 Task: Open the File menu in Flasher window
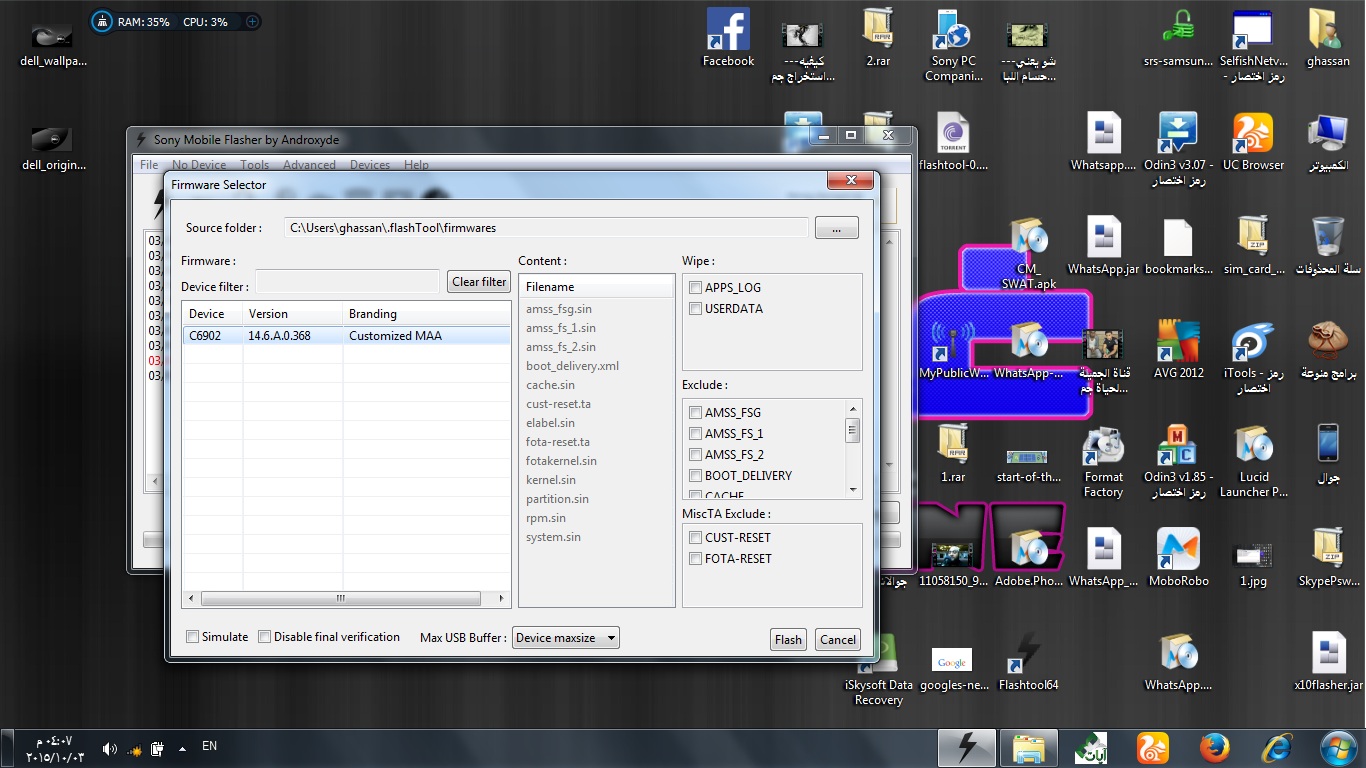tap(149, 165)
